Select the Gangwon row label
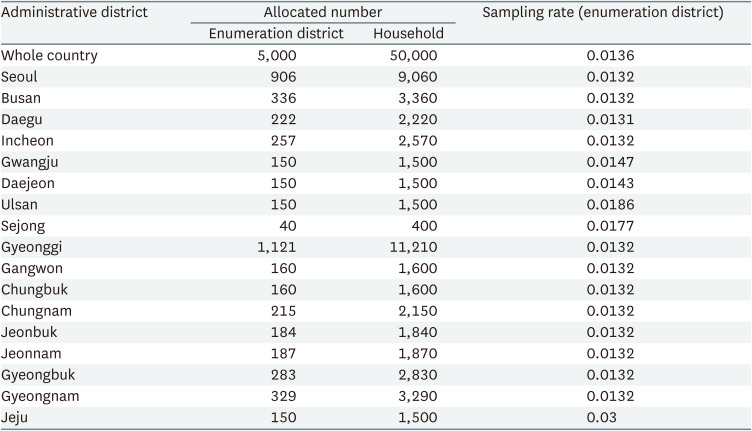Viewport: 752px width, 431px height. point(31,268)
